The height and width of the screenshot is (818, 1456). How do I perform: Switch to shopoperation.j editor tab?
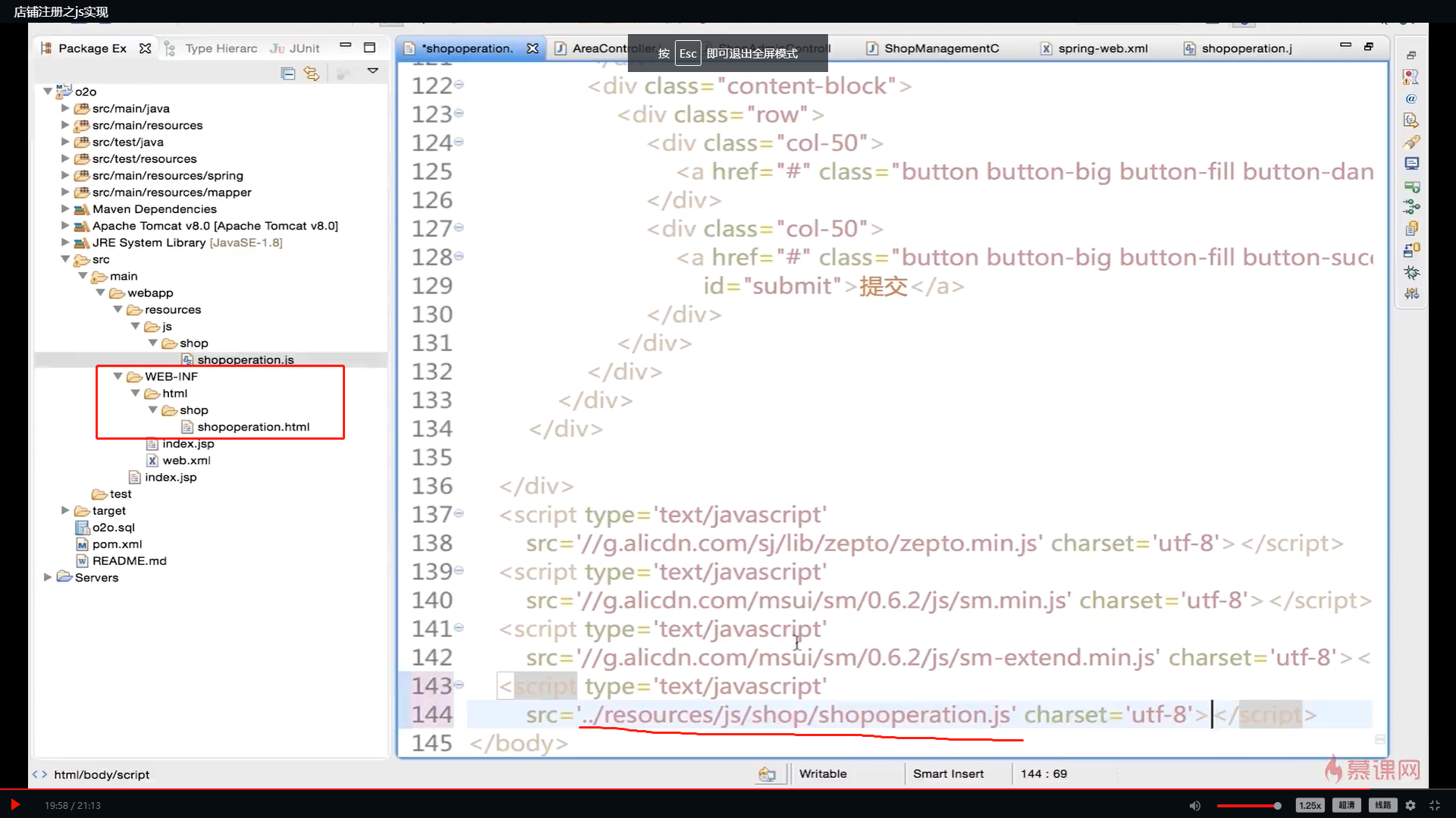[1238, 49]
